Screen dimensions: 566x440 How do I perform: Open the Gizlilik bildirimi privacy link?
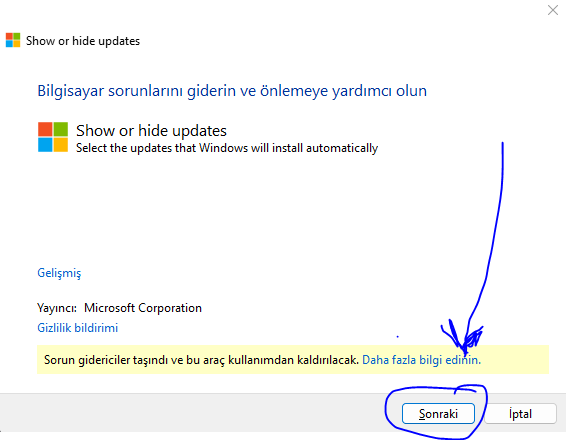pyautogui.click(x=78, y=328)
